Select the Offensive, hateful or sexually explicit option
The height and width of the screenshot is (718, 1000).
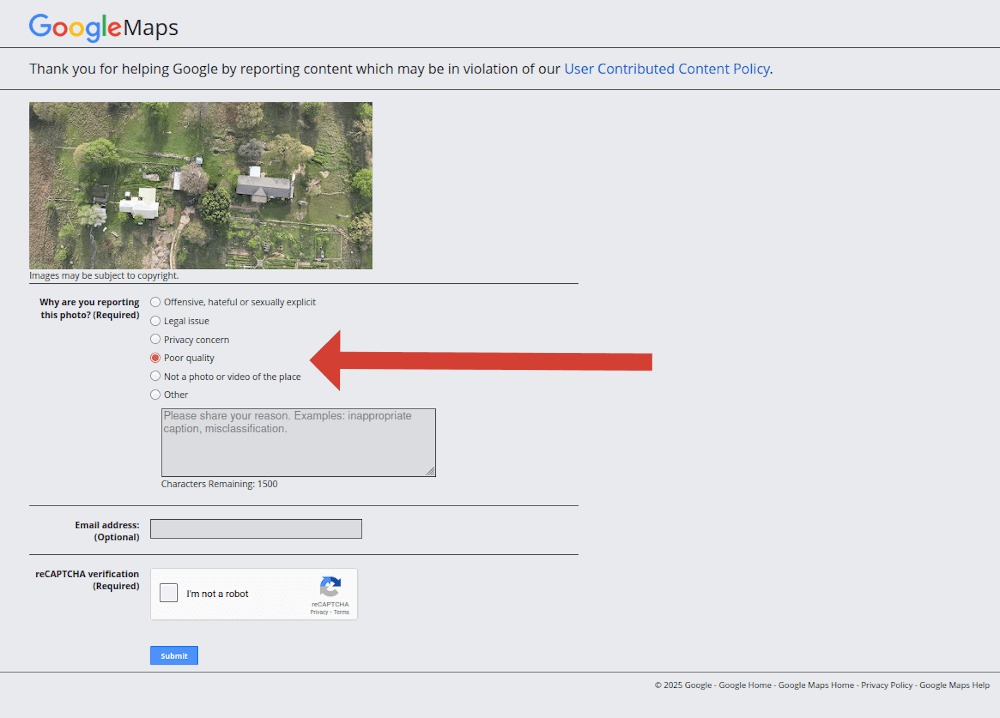(155, 301)
